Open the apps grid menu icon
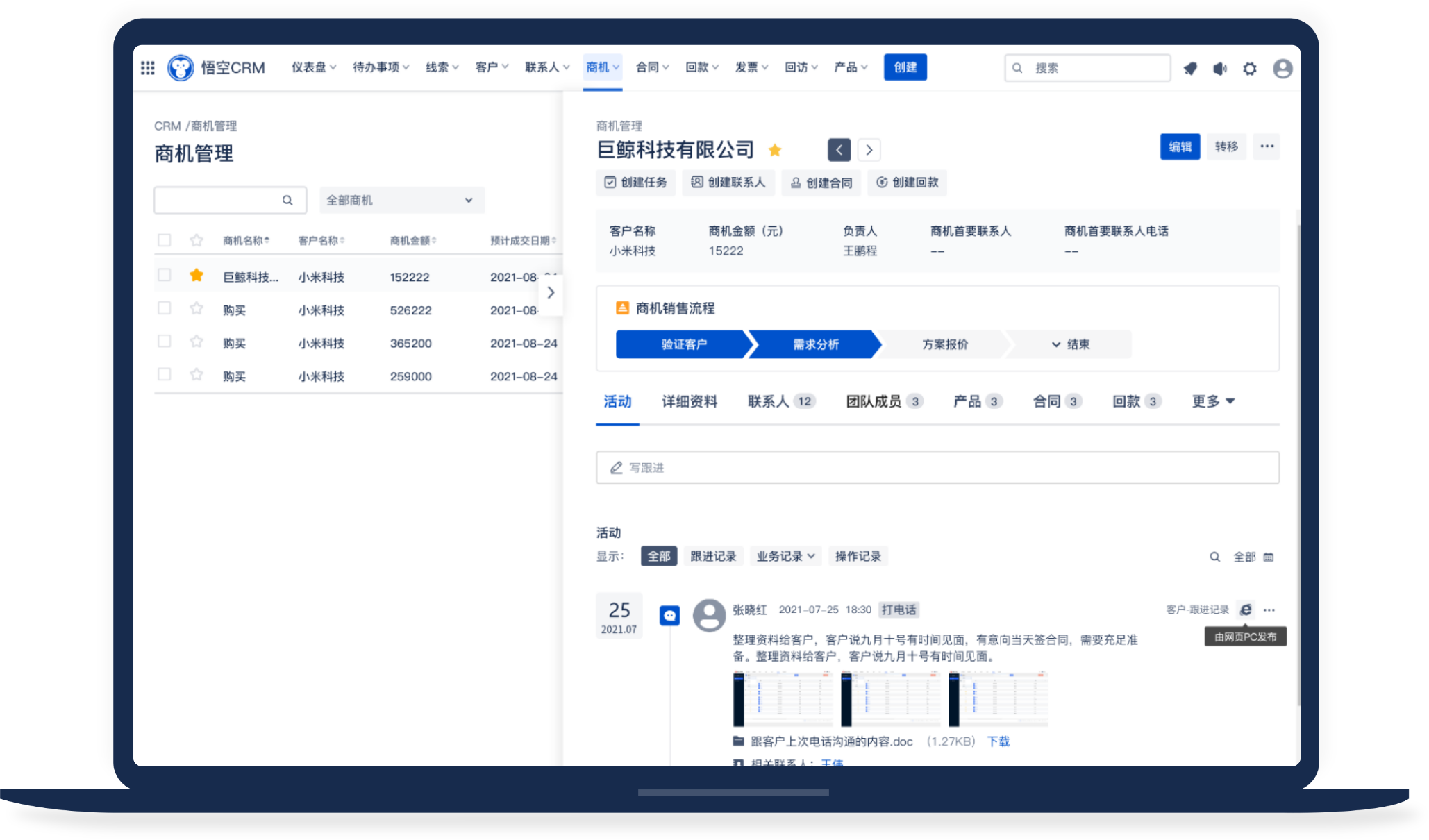 [148, 68]
